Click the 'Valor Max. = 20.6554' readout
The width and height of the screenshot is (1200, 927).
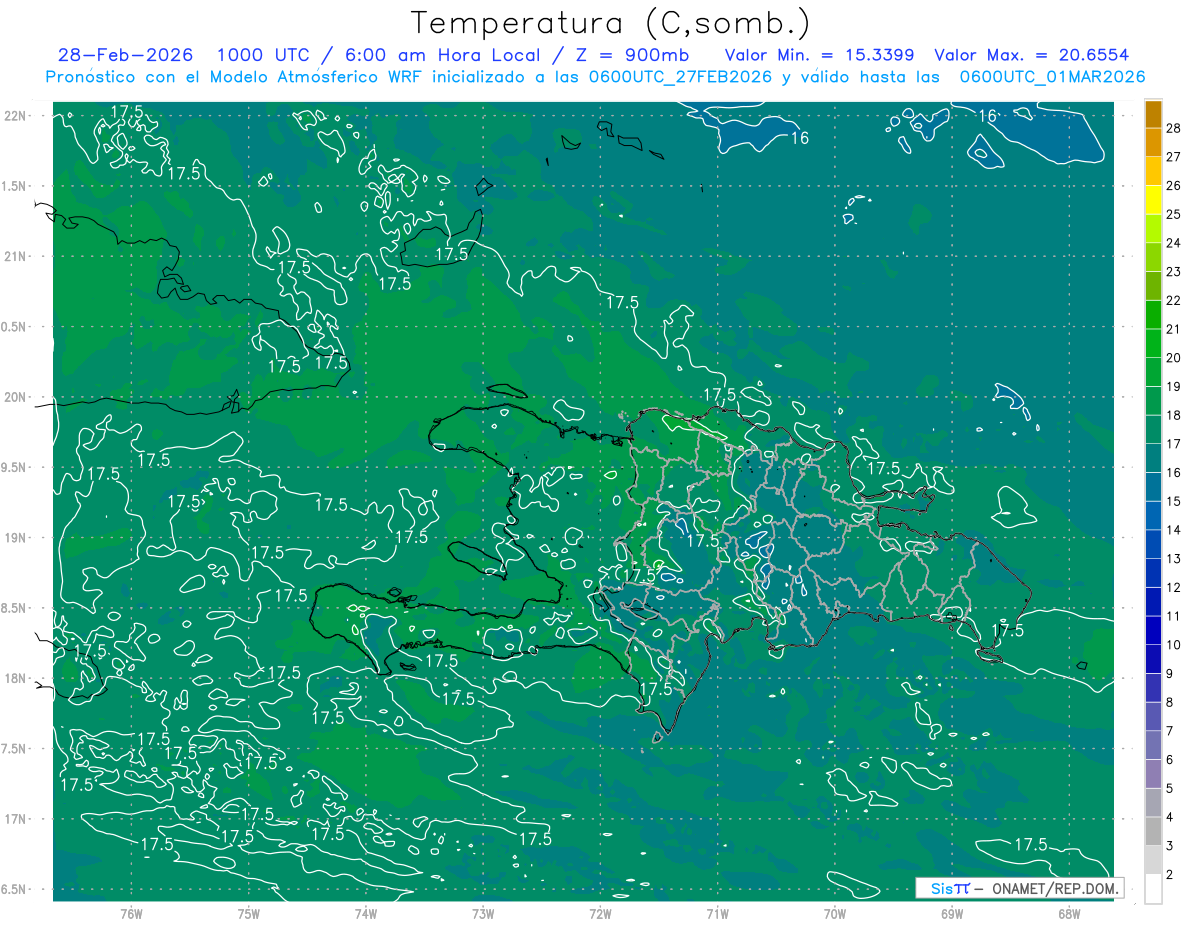click(1032, 55)
